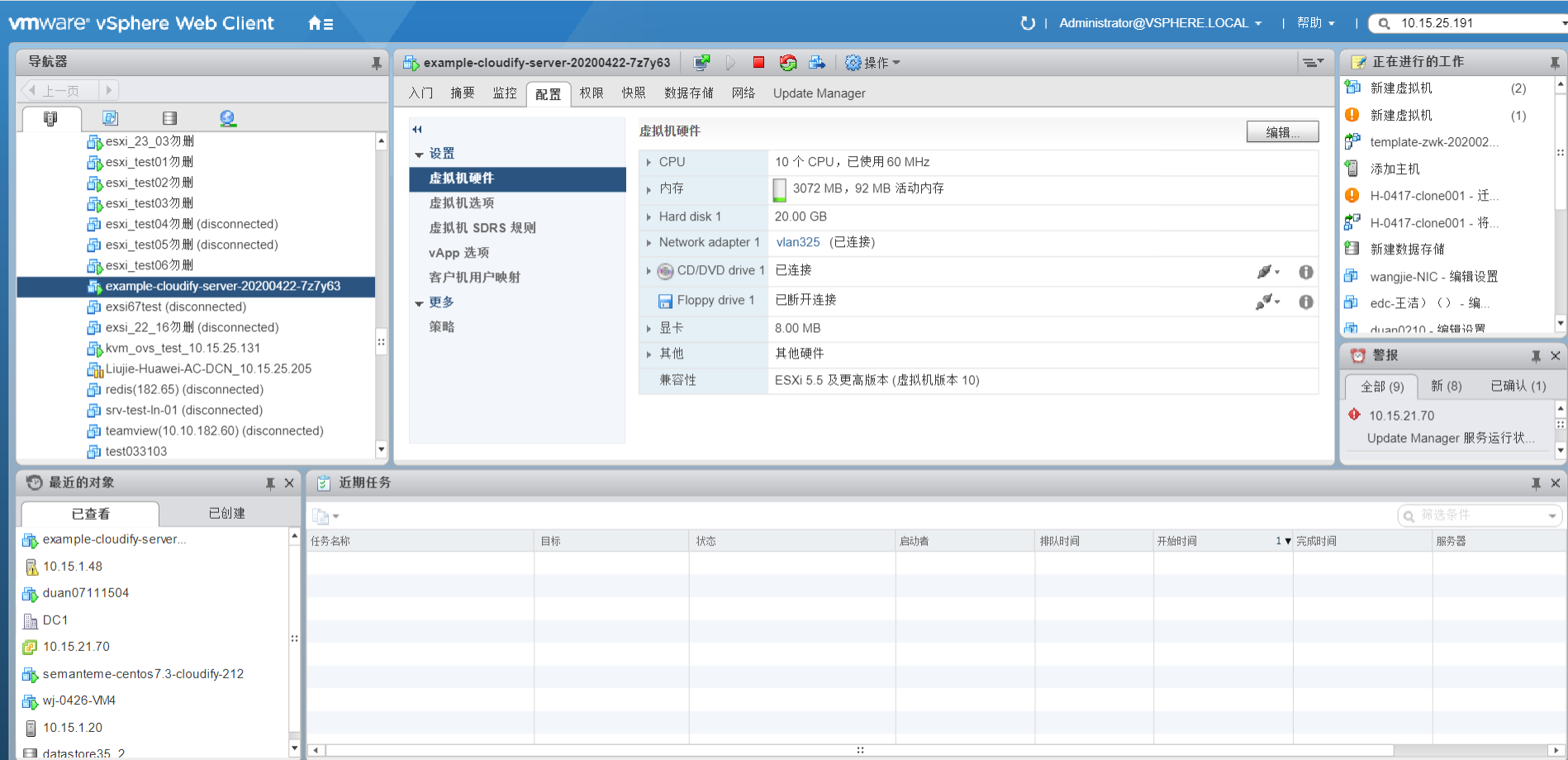This screenshot has width=1568, height=760.
Task: Expand the 其他 hardware row
Action: 649,354
